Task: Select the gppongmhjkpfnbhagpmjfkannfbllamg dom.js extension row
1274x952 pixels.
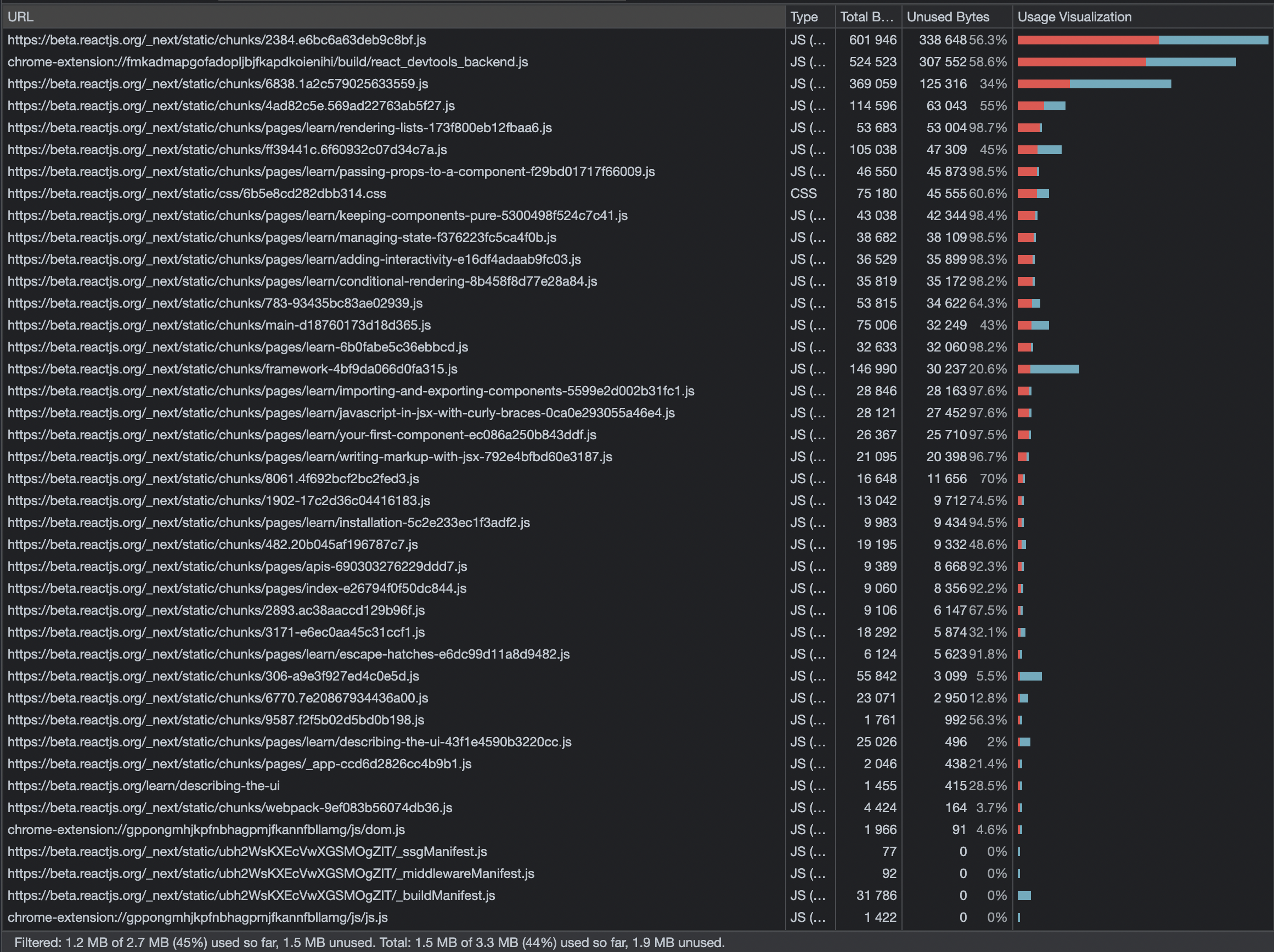Action: 205,829
